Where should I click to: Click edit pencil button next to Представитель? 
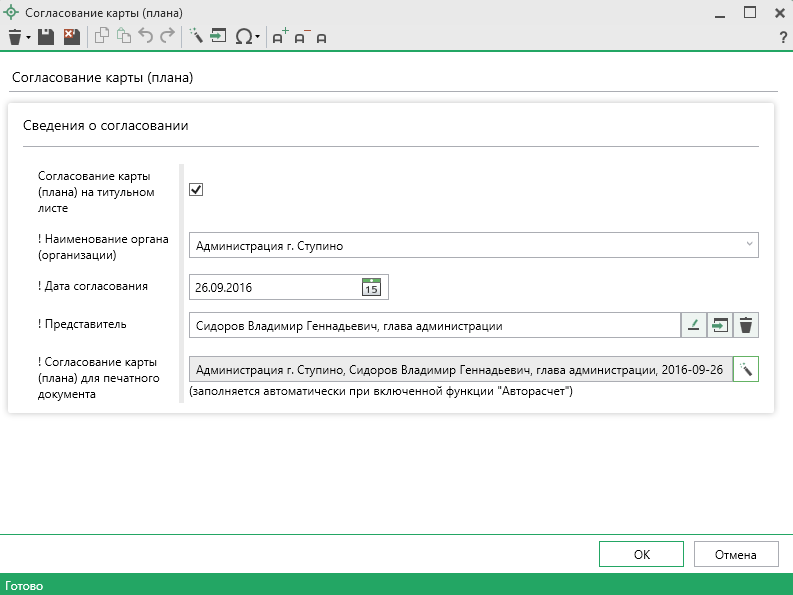pos(693,325)
